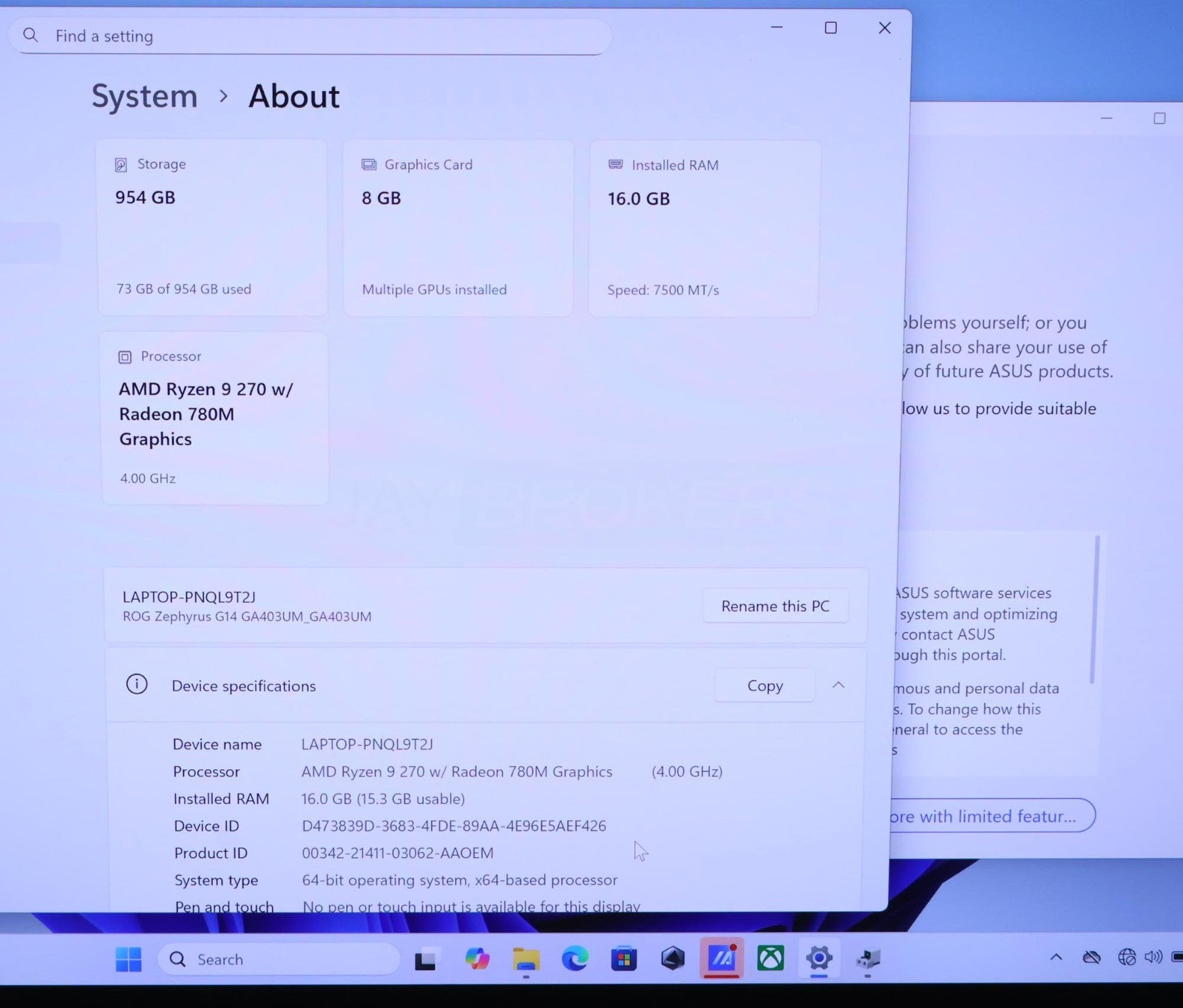Open the Graphics Card info card
Viewport: 1183px width, 1008px height.
(x=458, y=227)
